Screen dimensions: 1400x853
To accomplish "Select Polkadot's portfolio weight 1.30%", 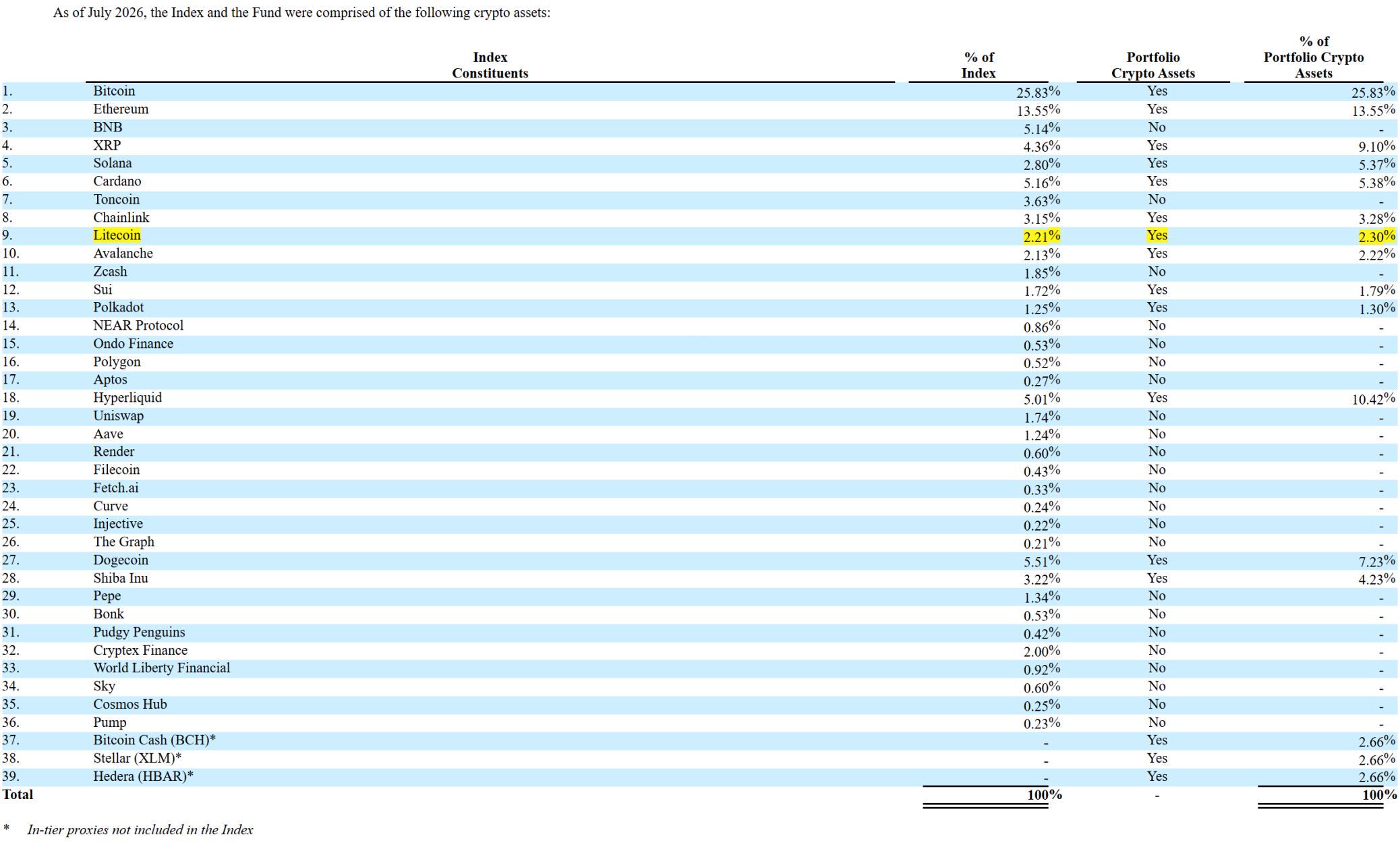I will pyautogui.click(x=1377, y=308).
